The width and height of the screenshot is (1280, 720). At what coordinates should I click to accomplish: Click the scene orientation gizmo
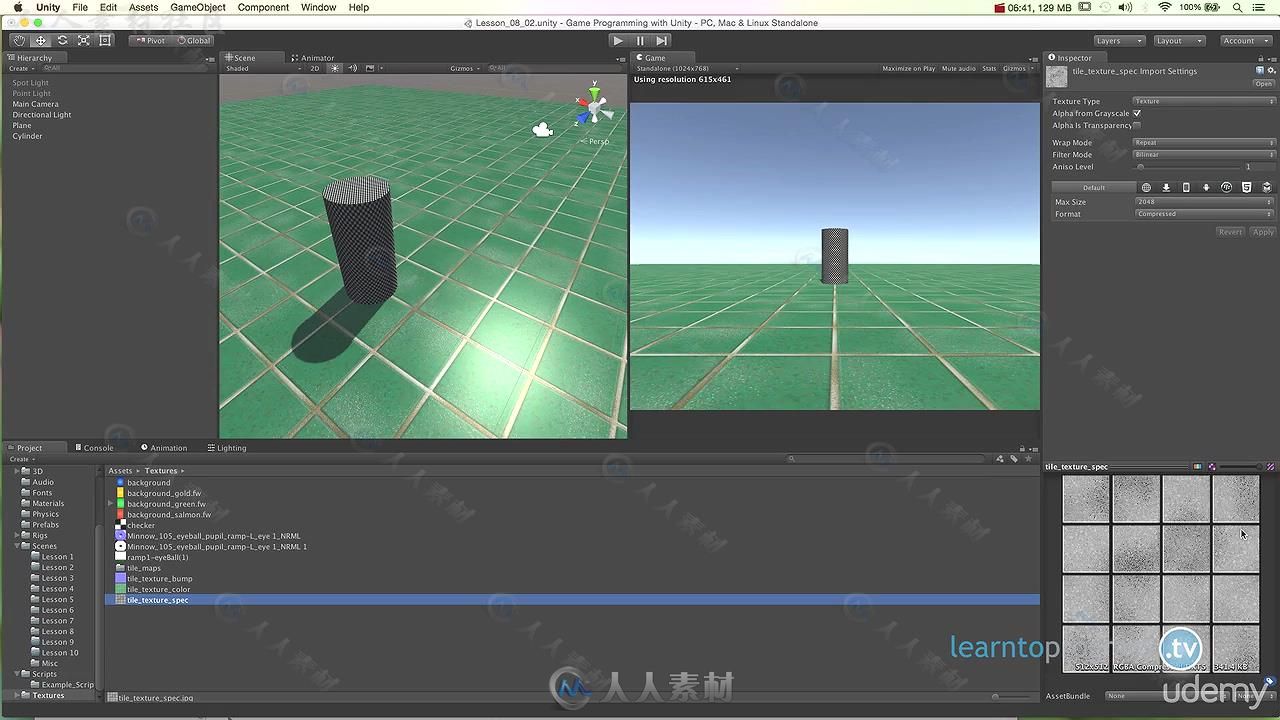coord(594,107)
